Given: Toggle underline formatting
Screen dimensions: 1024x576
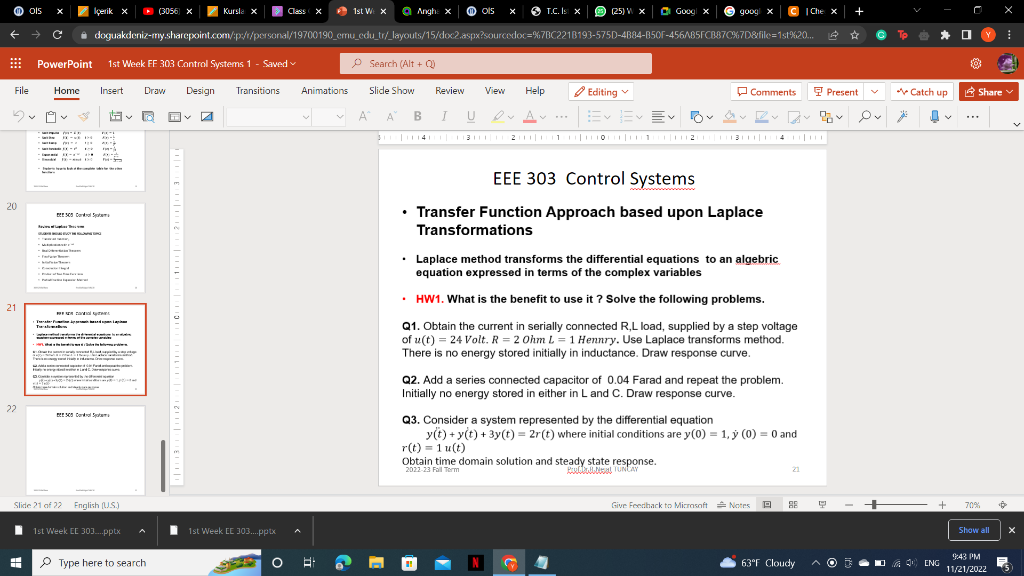Looking at the screenshot, I should point(469,117).
